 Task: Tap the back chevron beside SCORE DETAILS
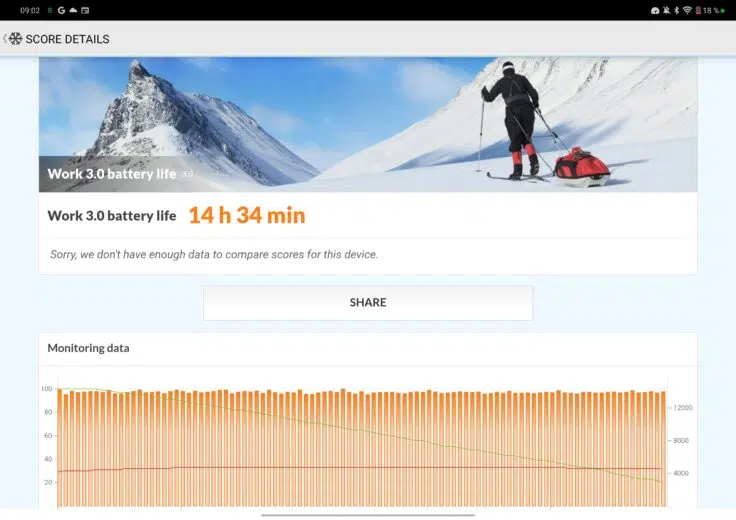tap(5, 39)
